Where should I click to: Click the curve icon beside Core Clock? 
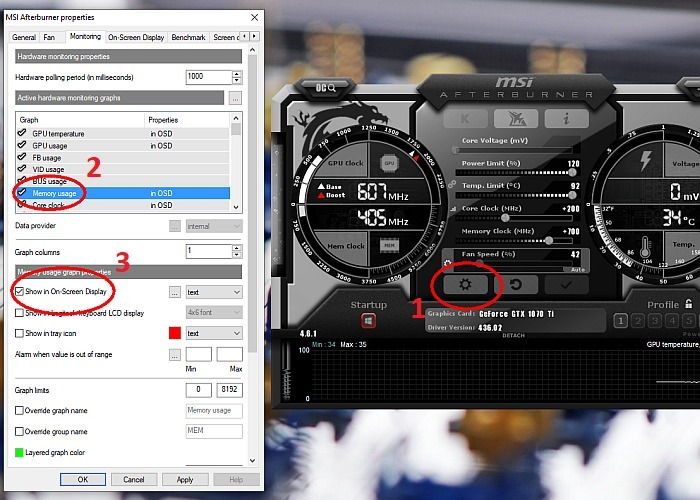(453, 208)
